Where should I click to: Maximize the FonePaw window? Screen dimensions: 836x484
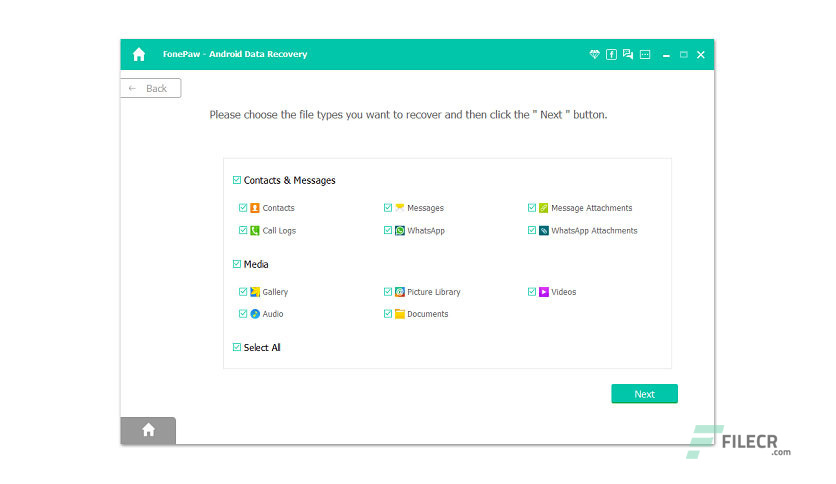684,54
